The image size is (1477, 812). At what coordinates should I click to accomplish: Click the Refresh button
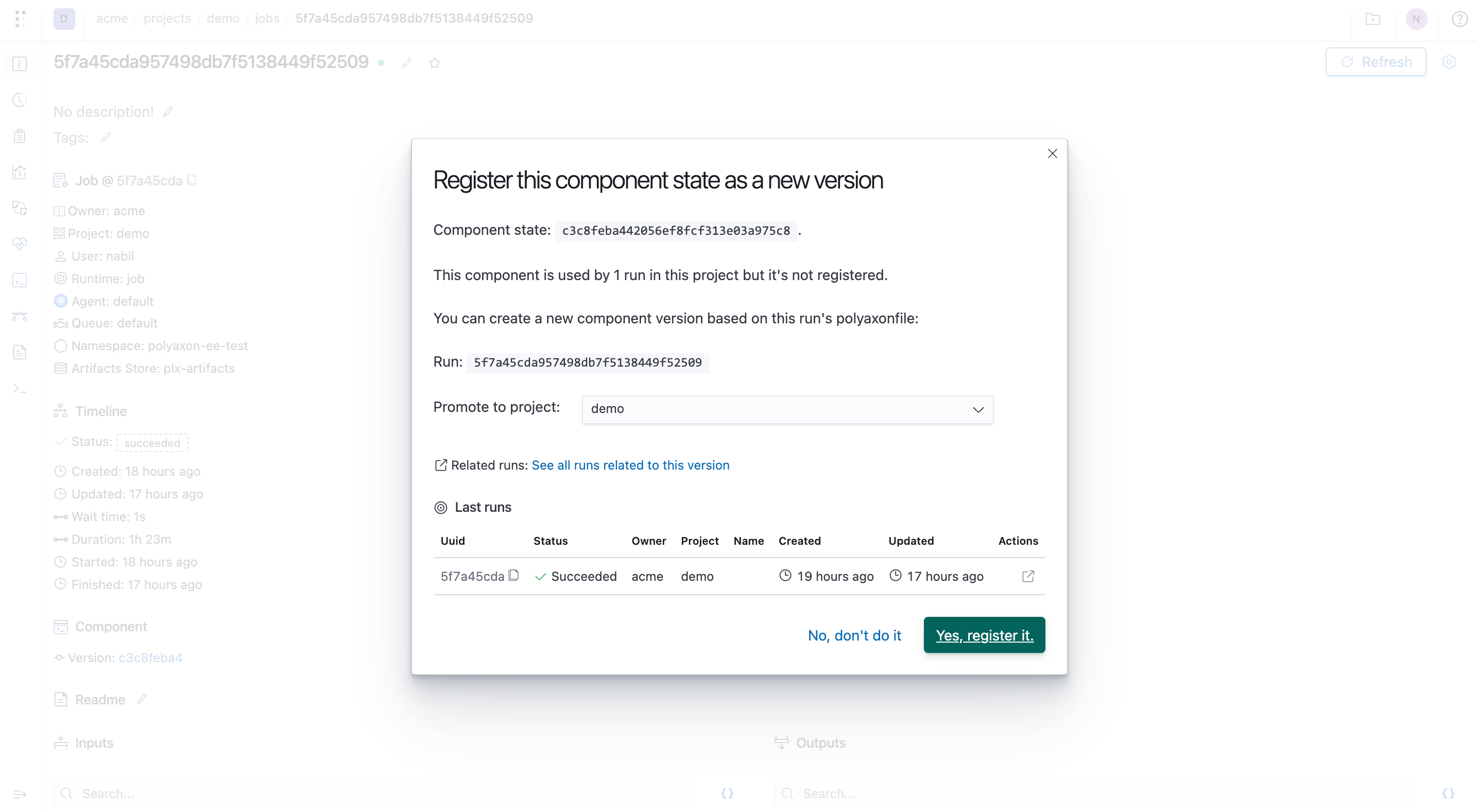tap(1376, 62)
